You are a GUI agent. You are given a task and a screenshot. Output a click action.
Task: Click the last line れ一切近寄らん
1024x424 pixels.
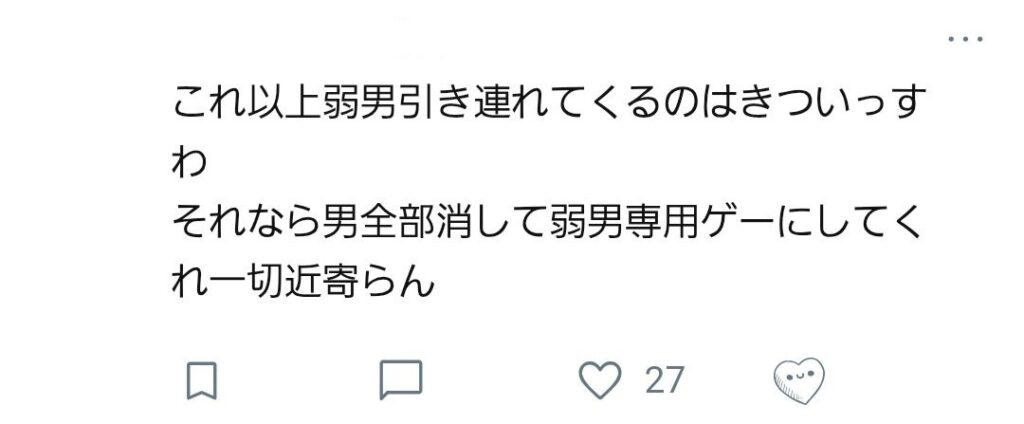pyautogui.click(x=302, y=284)
